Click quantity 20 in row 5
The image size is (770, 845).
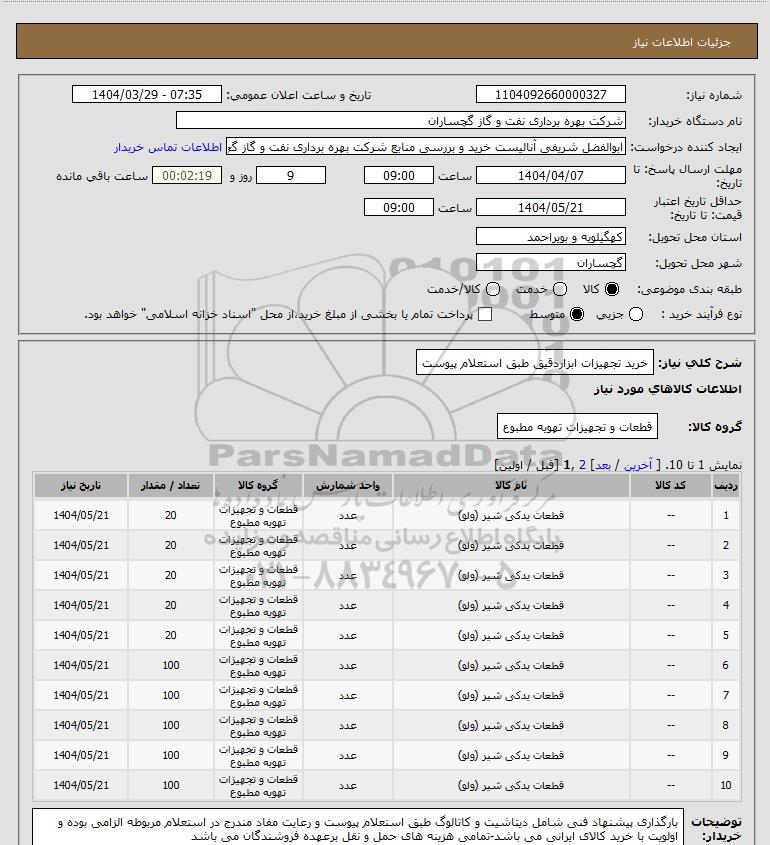tap(170, 635)
